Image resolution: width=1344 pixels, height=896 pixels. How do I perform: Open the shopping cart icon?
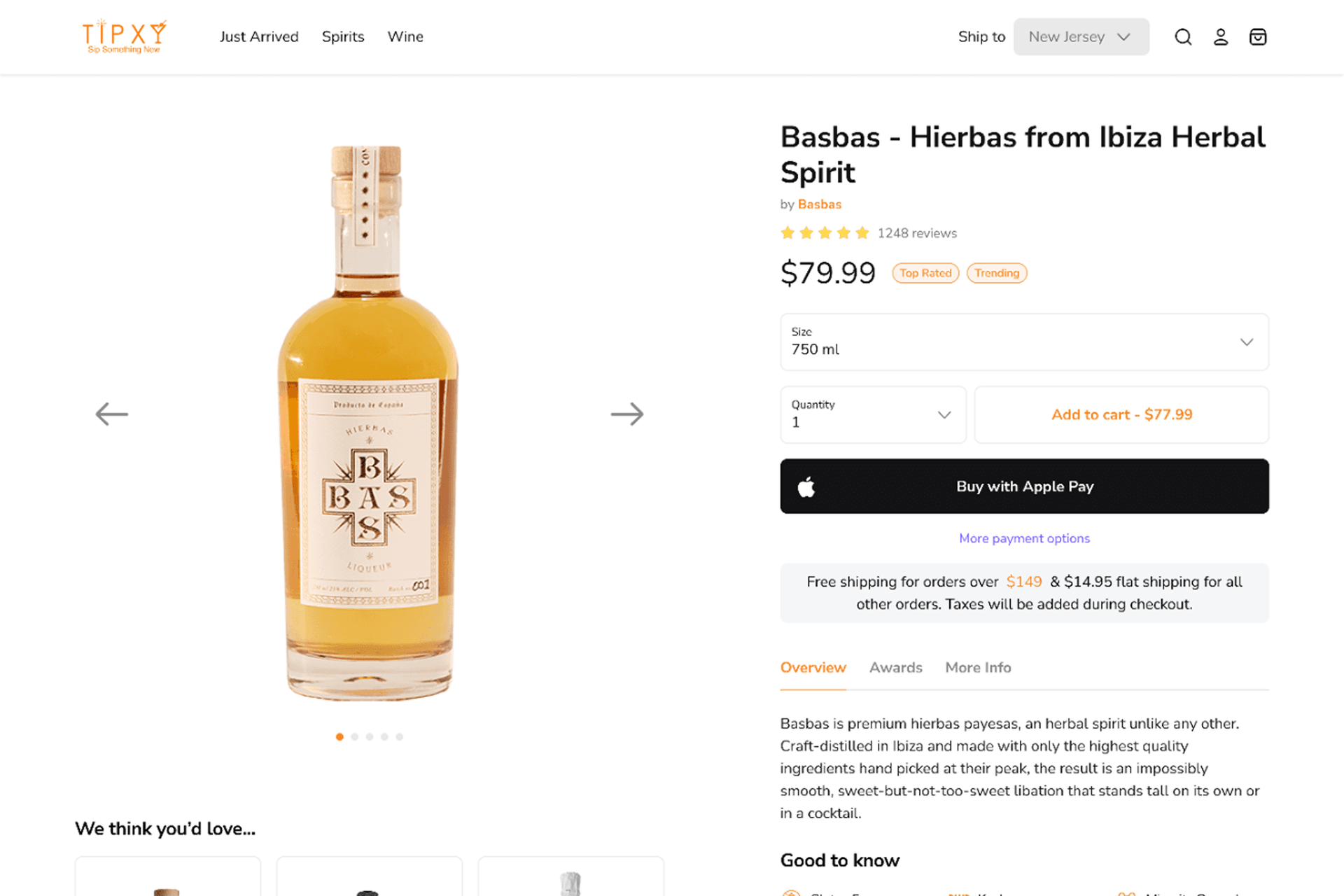click(x=1258, y=37)
